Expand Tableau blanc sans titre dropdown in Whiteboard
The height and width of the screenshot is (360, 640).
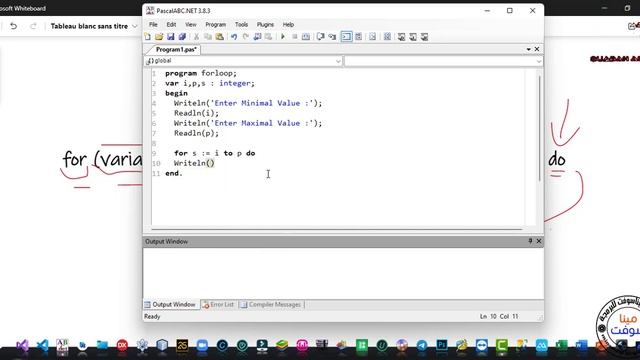click(x=134, y=26)
